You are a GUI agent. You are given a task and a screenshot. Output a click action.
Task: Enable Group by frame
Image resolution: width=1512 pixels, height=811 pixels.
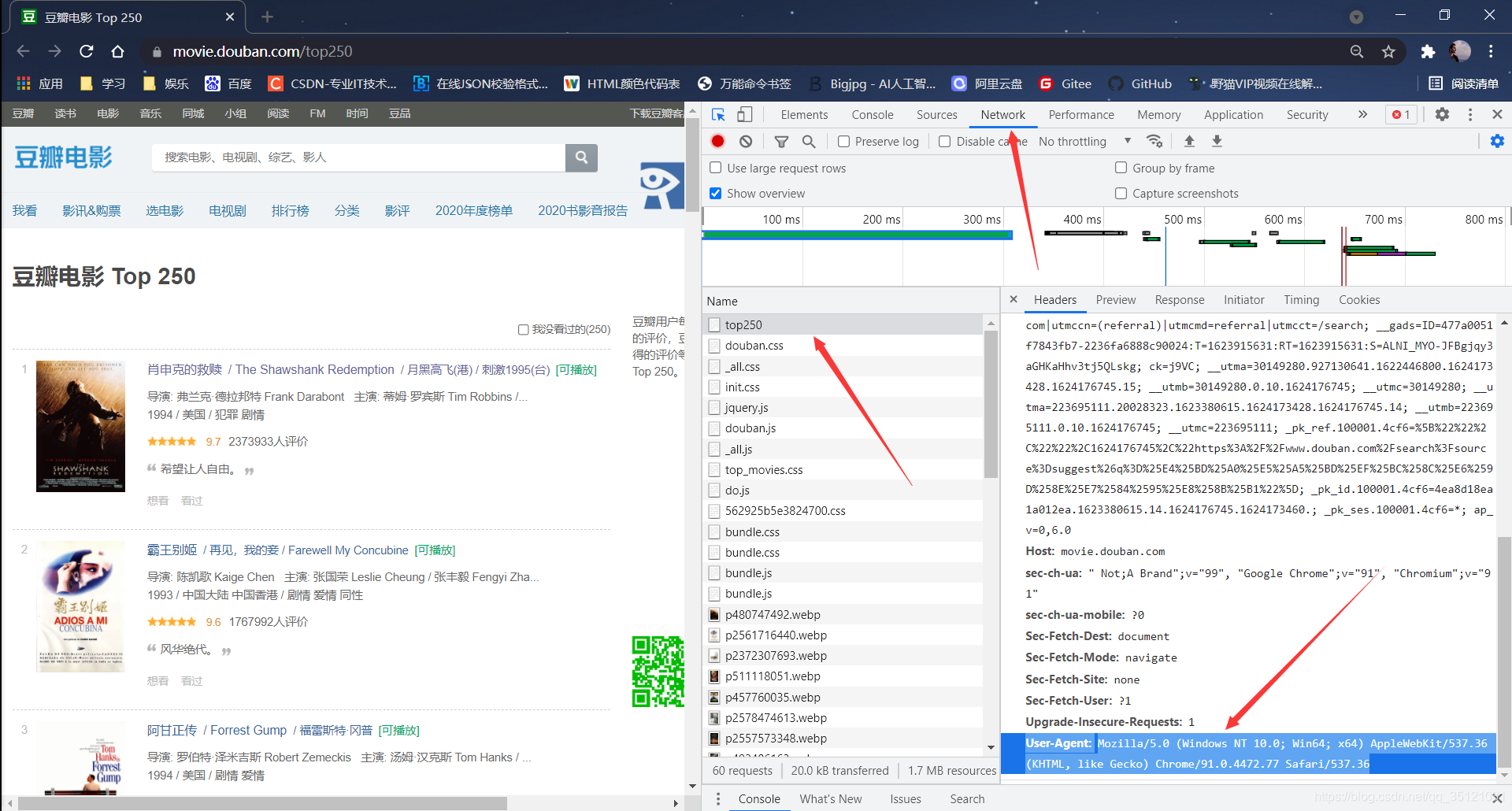point(1121,168)
